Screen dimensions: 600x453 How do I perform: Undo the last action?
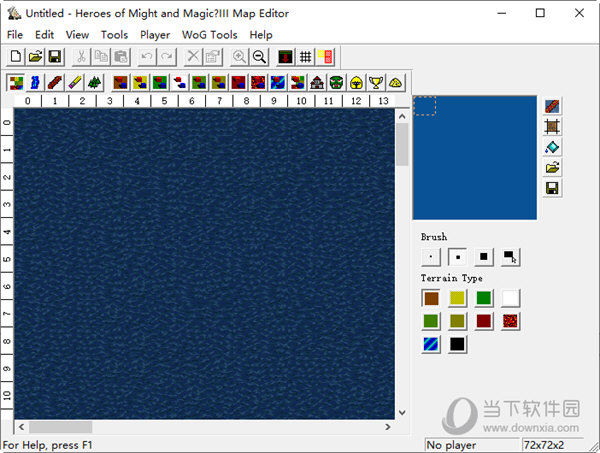pyautogui.click(x=147, y=57)
